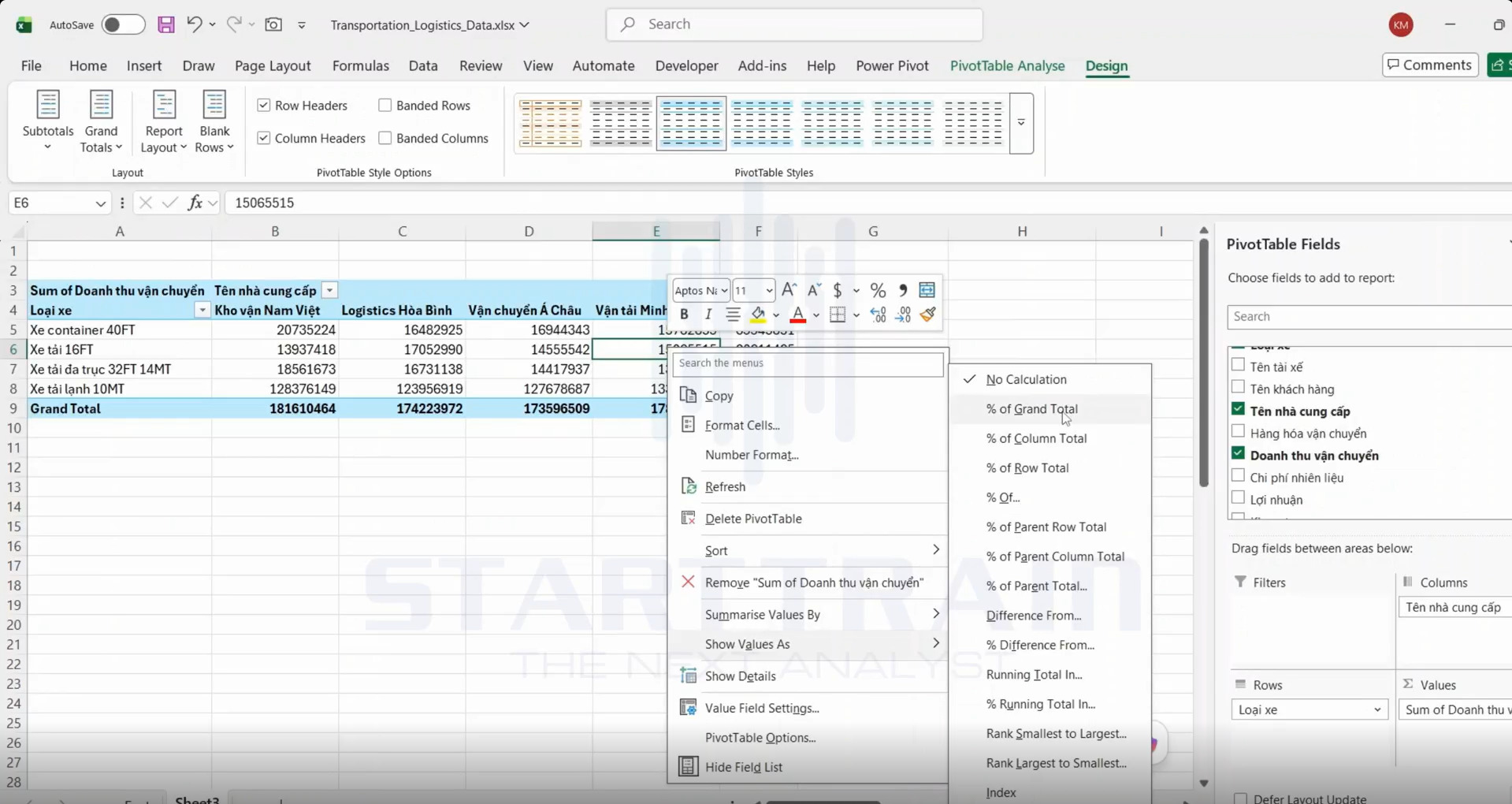The width and height of the screenshot is (1512, 804).
Task: Choose Format Cells in context menu
Action: [x=742, y=425]
